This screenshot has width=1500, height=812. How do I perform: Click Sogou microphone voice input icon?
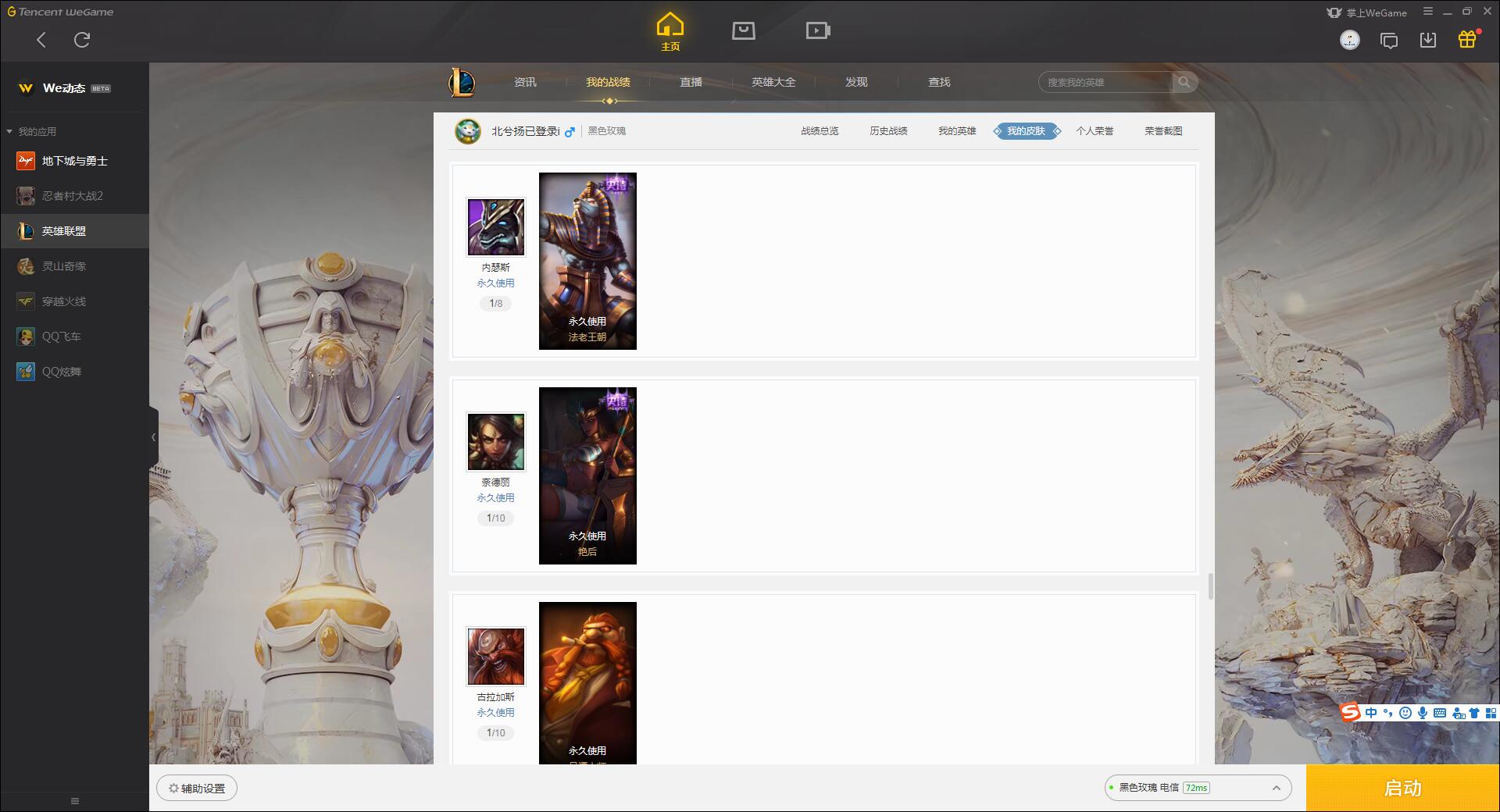click(1423, 713)
